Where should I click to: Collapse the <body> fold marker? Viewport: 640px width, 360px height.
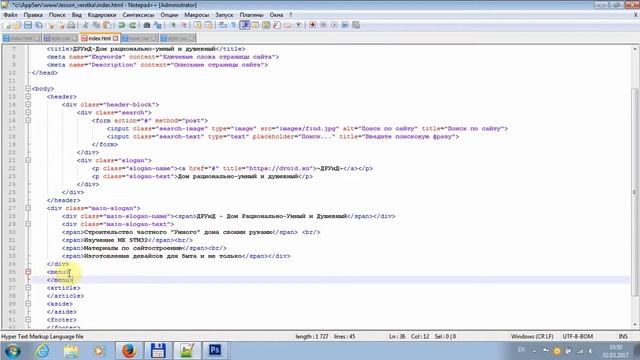click(x=28, y=89)
